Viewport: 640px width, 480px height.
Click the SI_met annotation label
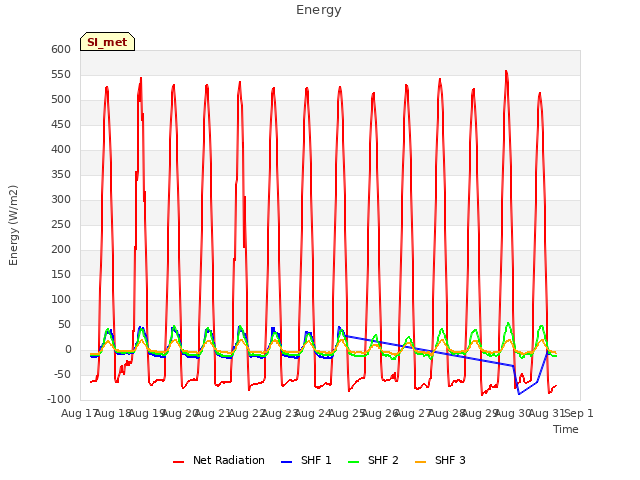pyautogui.click(x=107, y=42)
